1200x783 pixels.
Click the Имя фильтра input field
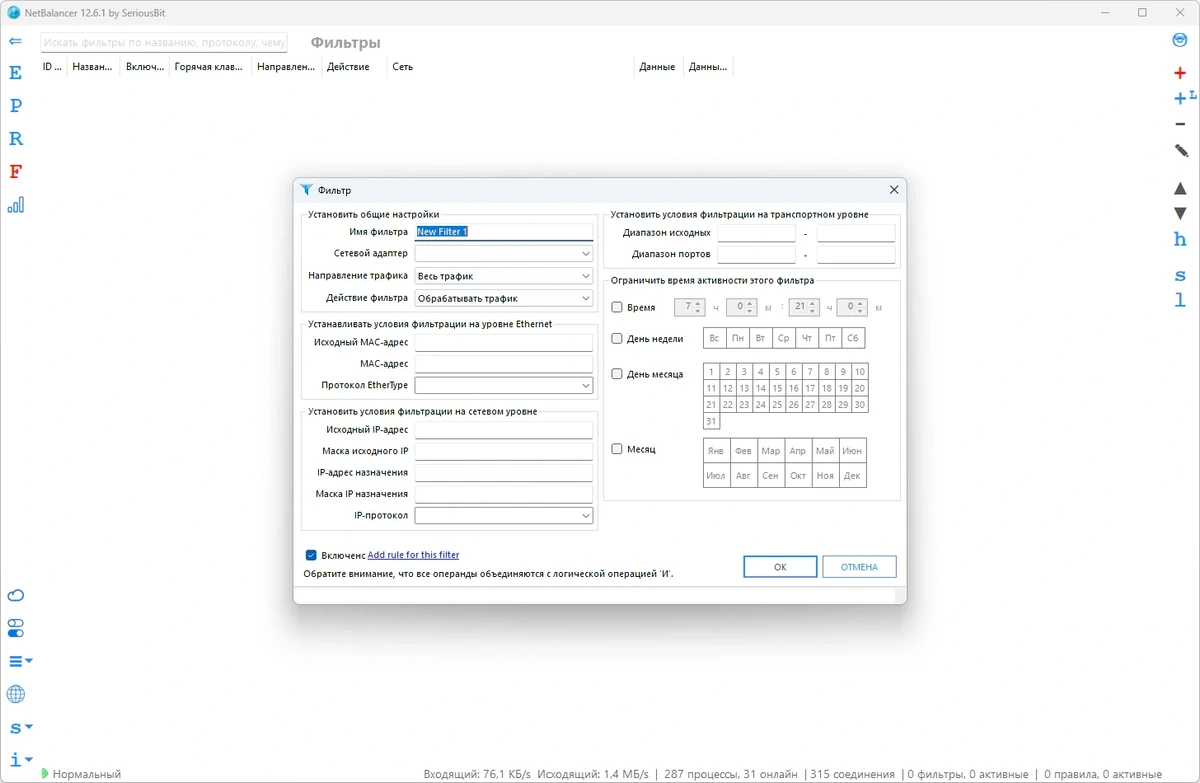(504, 232)
